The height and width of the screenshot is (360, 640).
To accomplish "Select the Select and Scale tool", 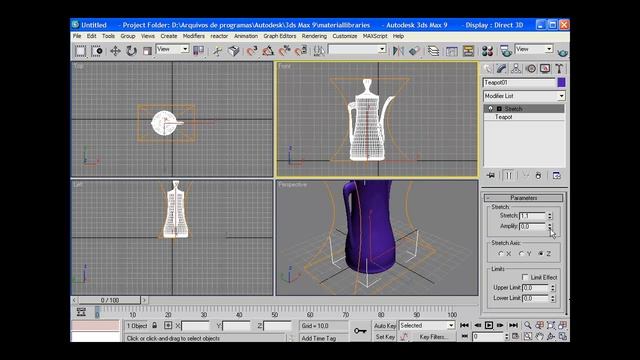I will coord(147,51).
